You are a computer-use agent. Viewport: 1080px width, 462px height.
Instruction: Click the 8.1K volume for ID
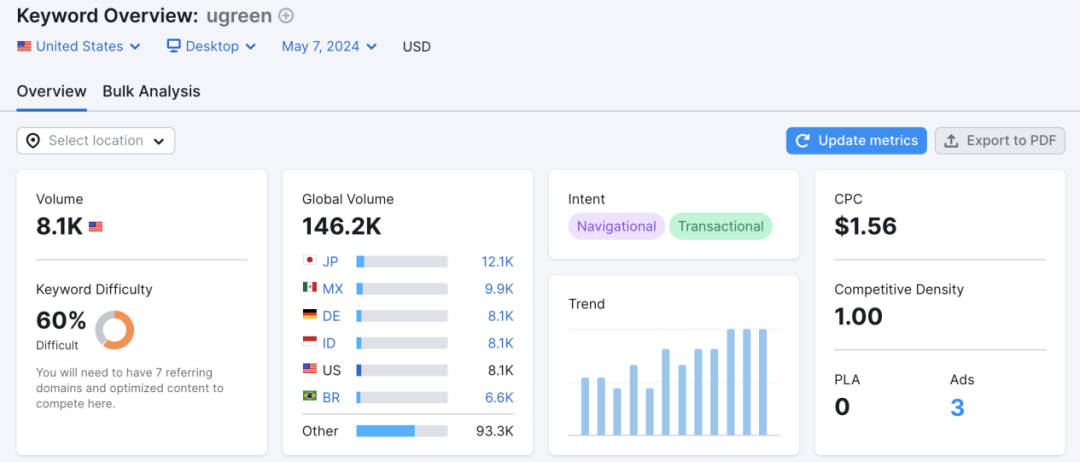point(500,343)
